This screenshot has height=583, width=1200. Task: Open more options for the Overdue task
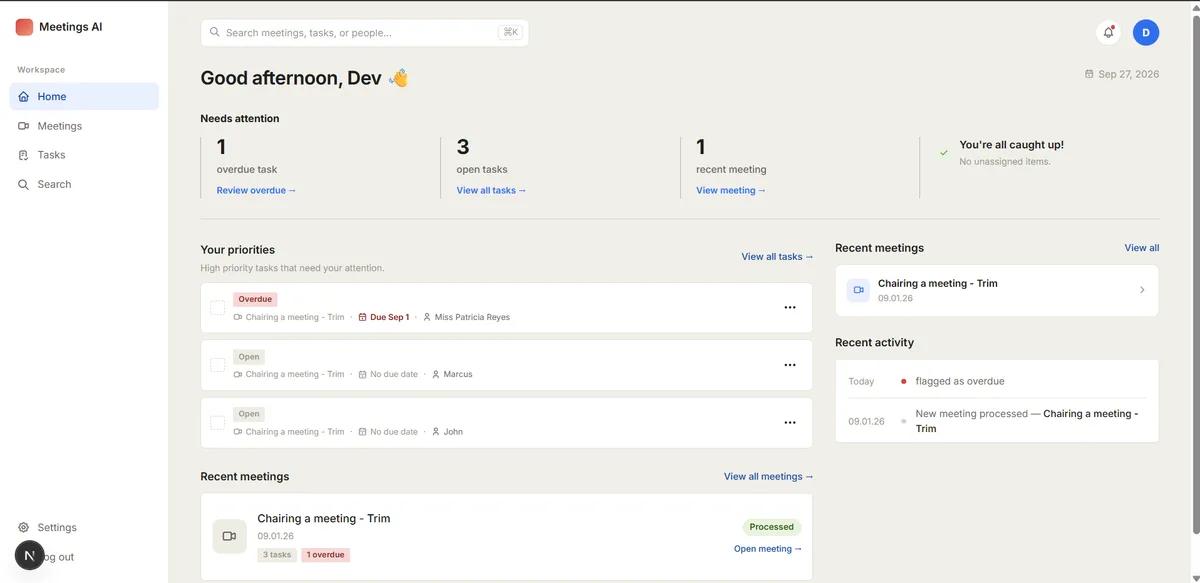coord(790,308)
